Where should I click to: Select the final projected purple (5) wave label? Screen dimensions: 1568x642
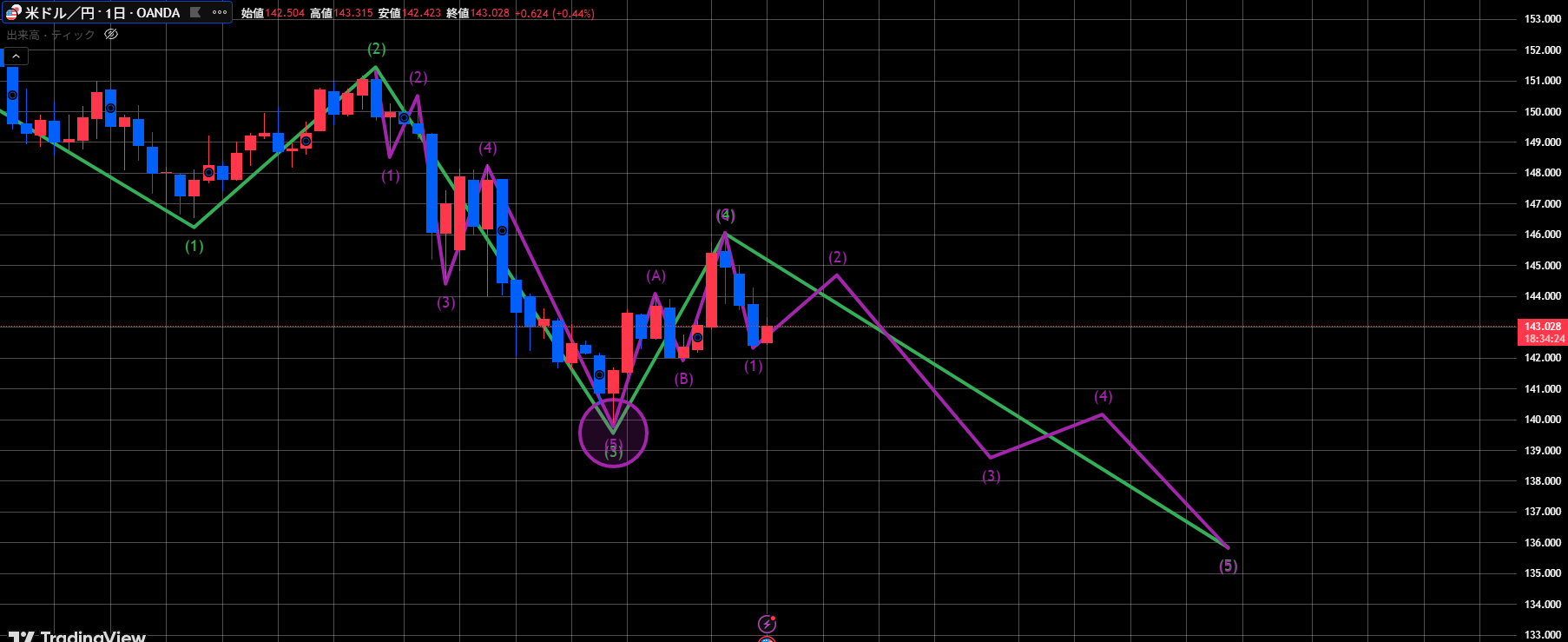pos(1228,566)
